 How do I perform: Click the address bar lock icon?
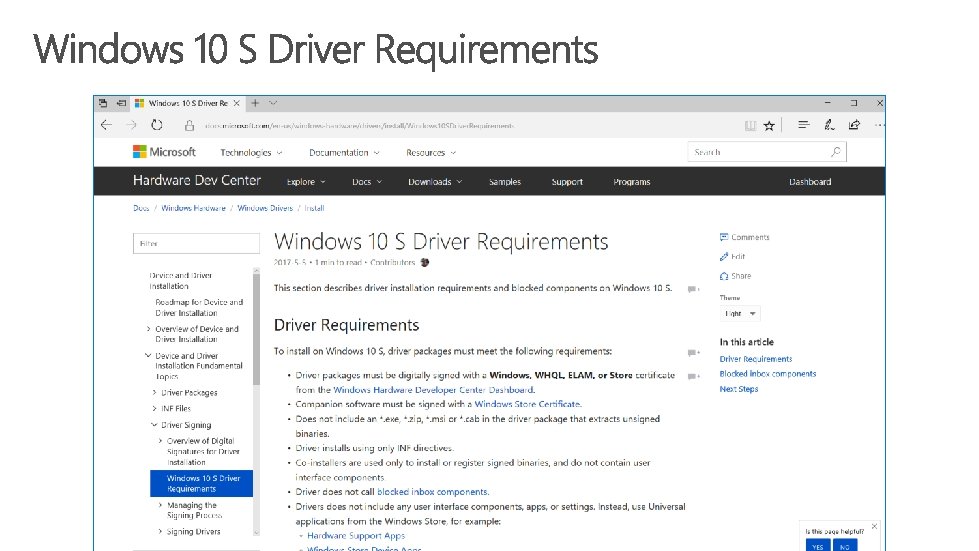[189, 126]
